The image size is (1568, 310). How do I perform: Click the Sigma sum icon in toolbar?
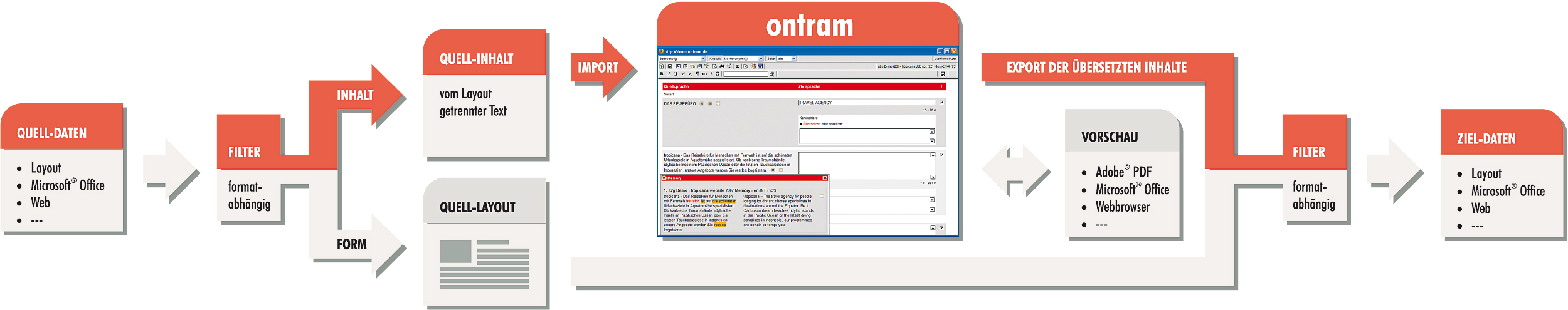pos(738,66)
